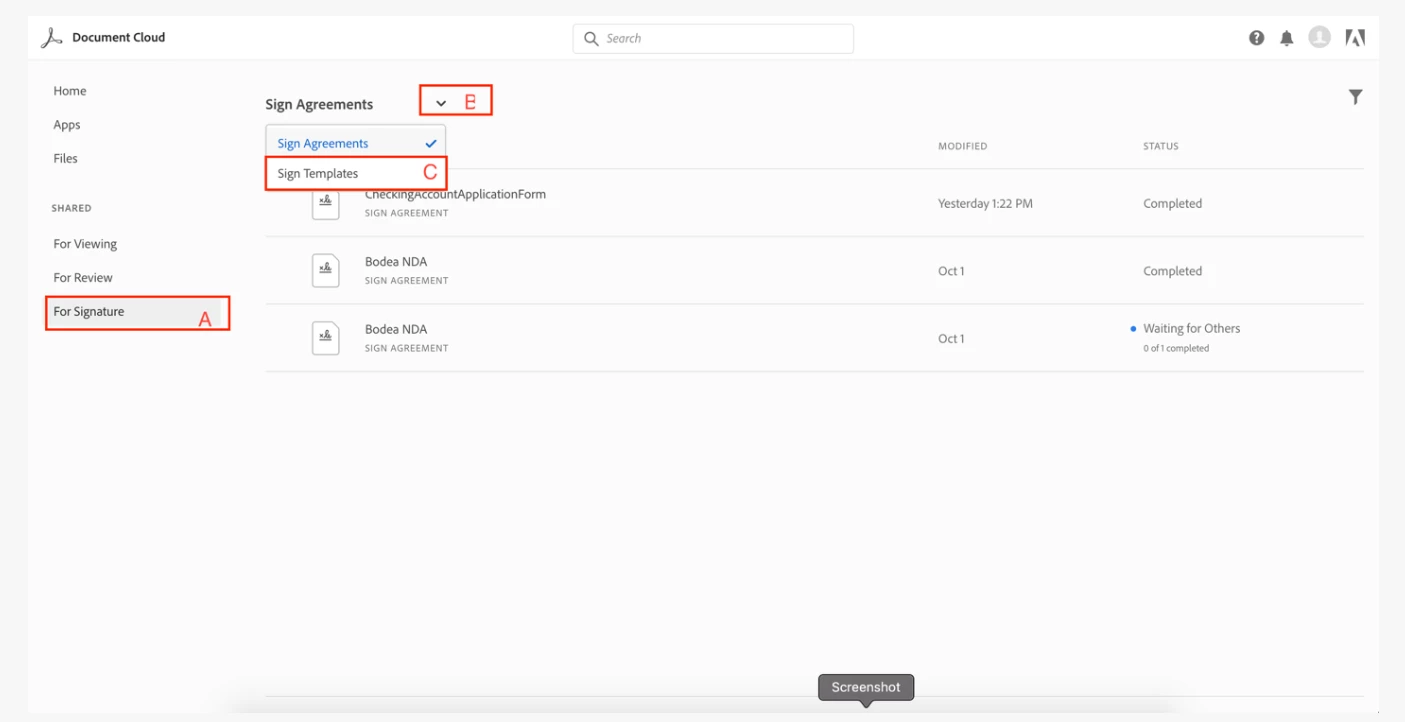Open the Bodea NDA marked Completed
Image resolution: width=1405 pixels, height=722 pixels.
[x=396, y=262]
